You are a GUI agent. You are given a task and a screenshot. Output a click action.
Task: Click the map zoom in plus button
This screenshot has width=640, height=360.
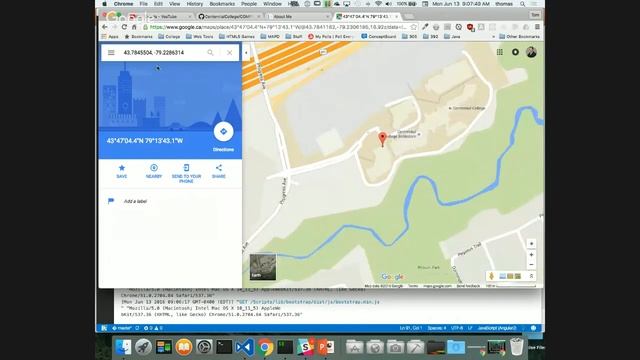tap(531, 255)
